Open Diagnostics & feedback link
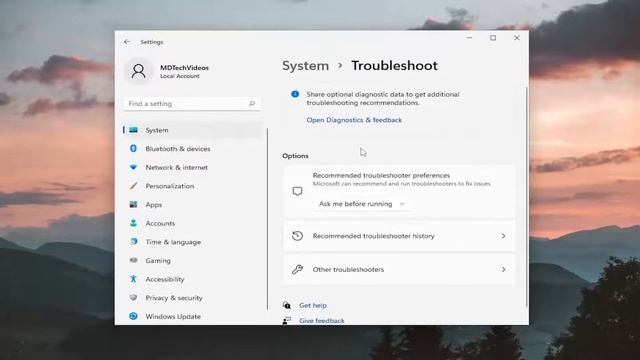The height and width of the screenshot is (360, 640). point(354,120)
